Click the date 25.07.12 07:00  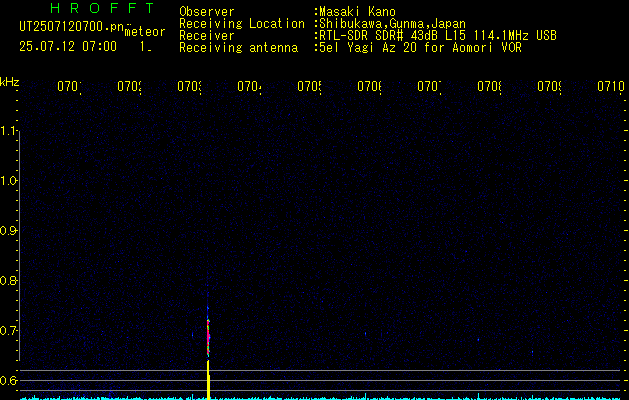coord(68,46)
